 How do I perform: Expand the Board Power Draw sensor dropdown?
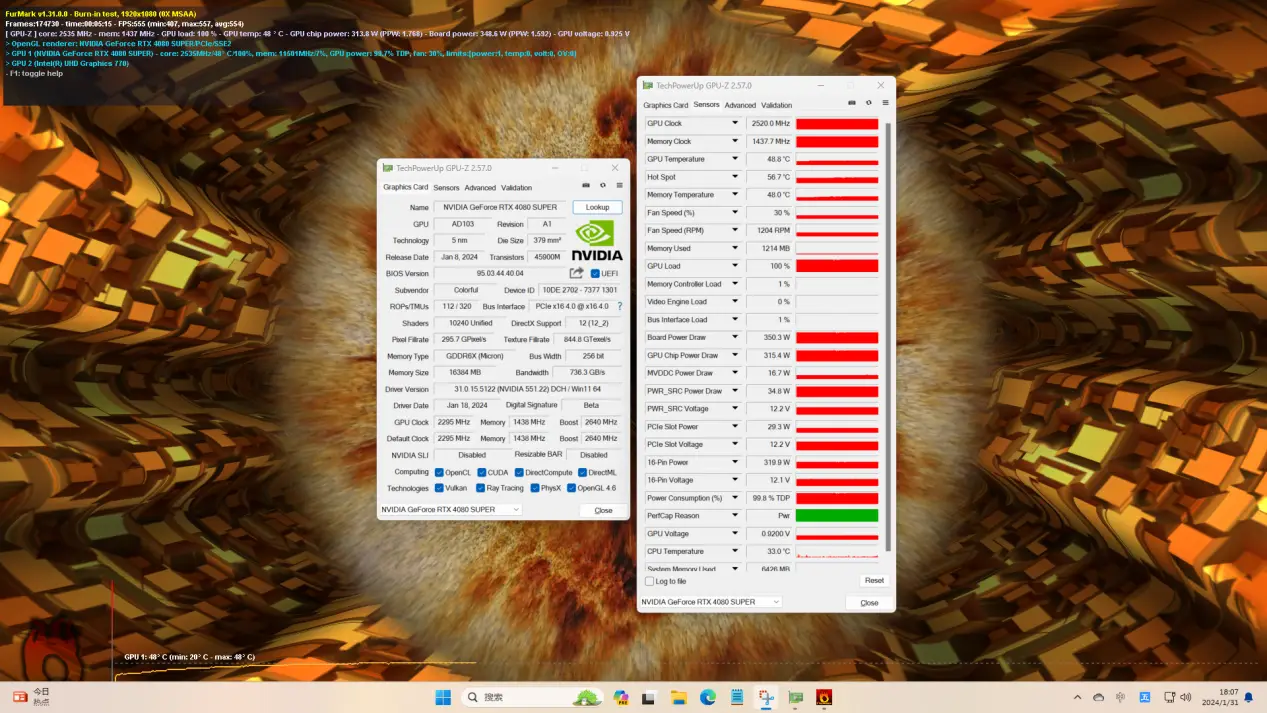coord(735,338)
